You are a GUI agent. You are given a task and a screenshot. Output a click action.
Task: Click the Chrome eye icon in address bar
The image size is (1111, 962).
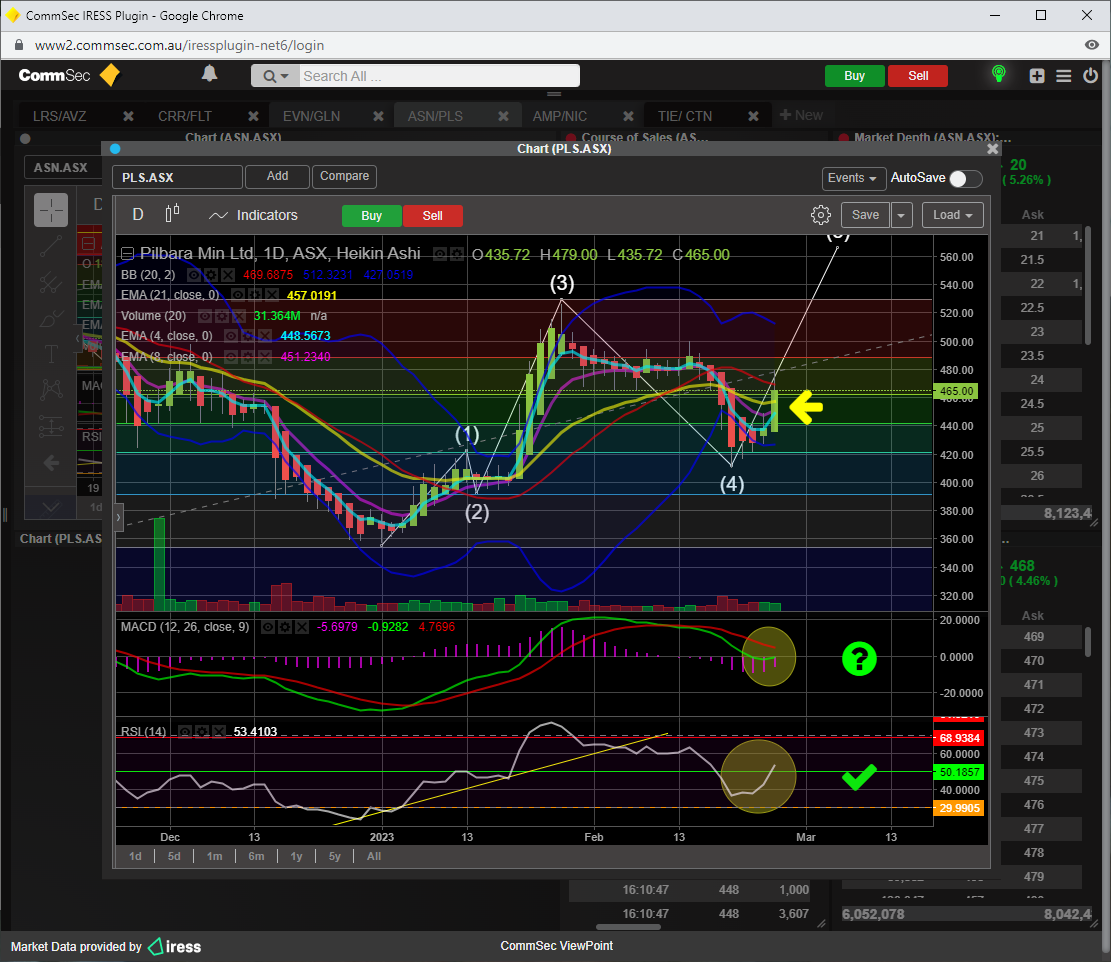(1092, 45)
